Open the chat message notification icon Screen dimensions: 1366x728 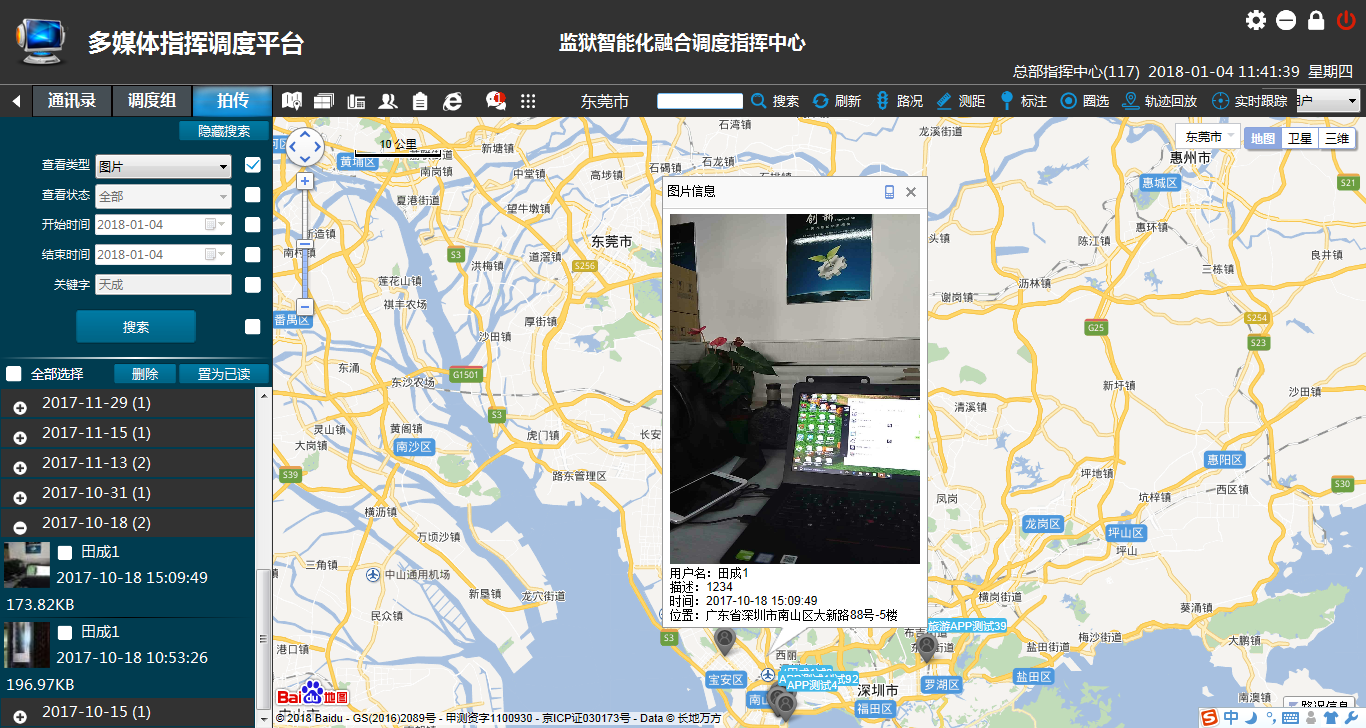pos(495,100)
